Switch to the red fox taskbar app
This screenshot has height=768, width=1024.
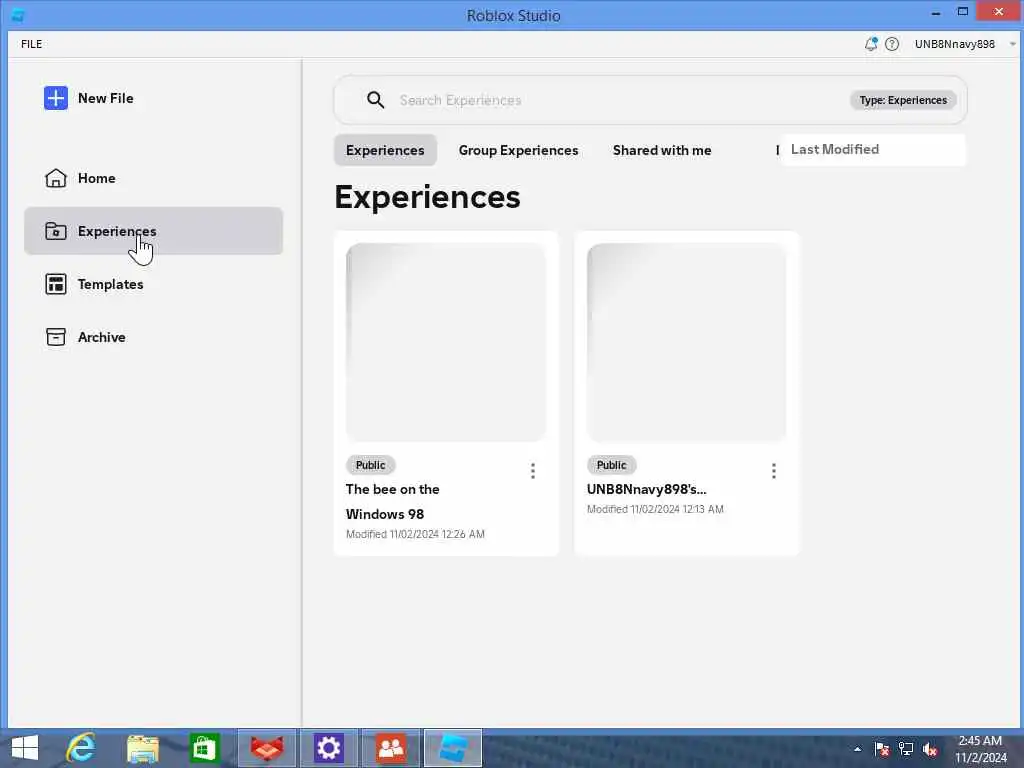point(267,748)
